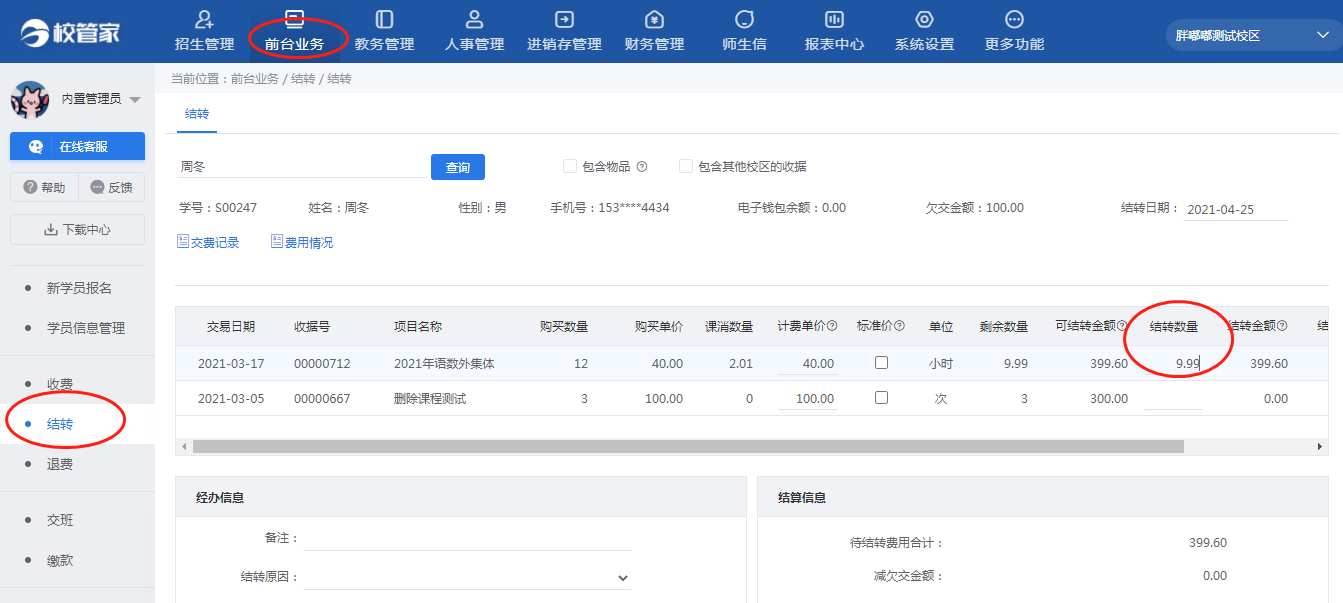Click 计费单价 field showing 40.00
Image resolution: width=1343 pixels, height=603 pixels.
pos(807,363)
